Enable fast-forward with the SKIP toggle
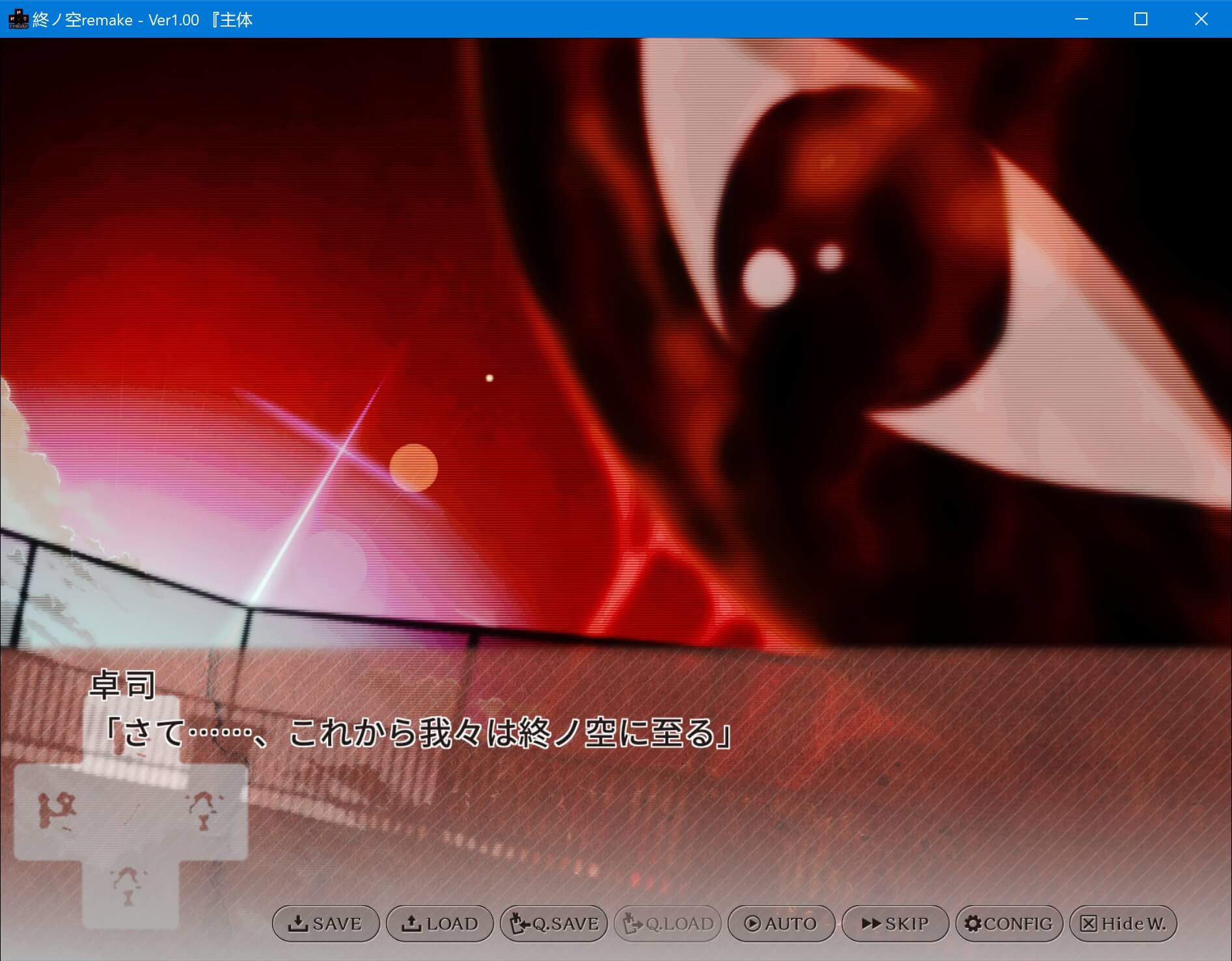The image size is (1232, 961). click(895, 923)
